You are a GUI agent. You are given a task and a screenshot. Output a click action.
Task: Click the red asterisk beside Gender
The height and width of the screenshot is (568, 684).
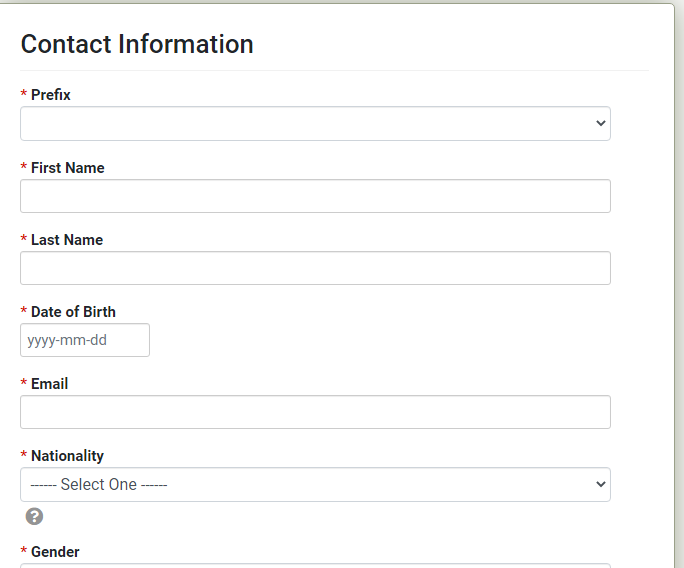[x=24, y=552]
